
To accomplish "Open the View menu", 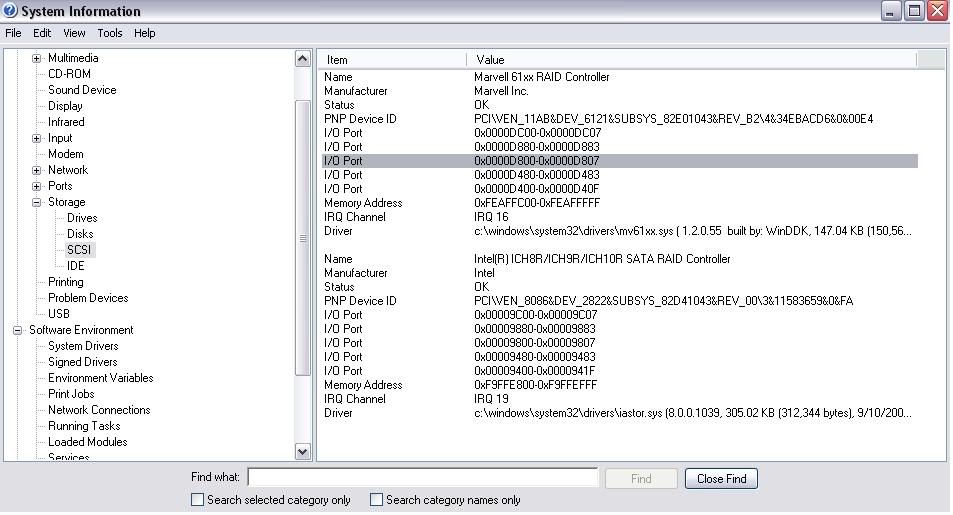I will click(x=74, y=33).
